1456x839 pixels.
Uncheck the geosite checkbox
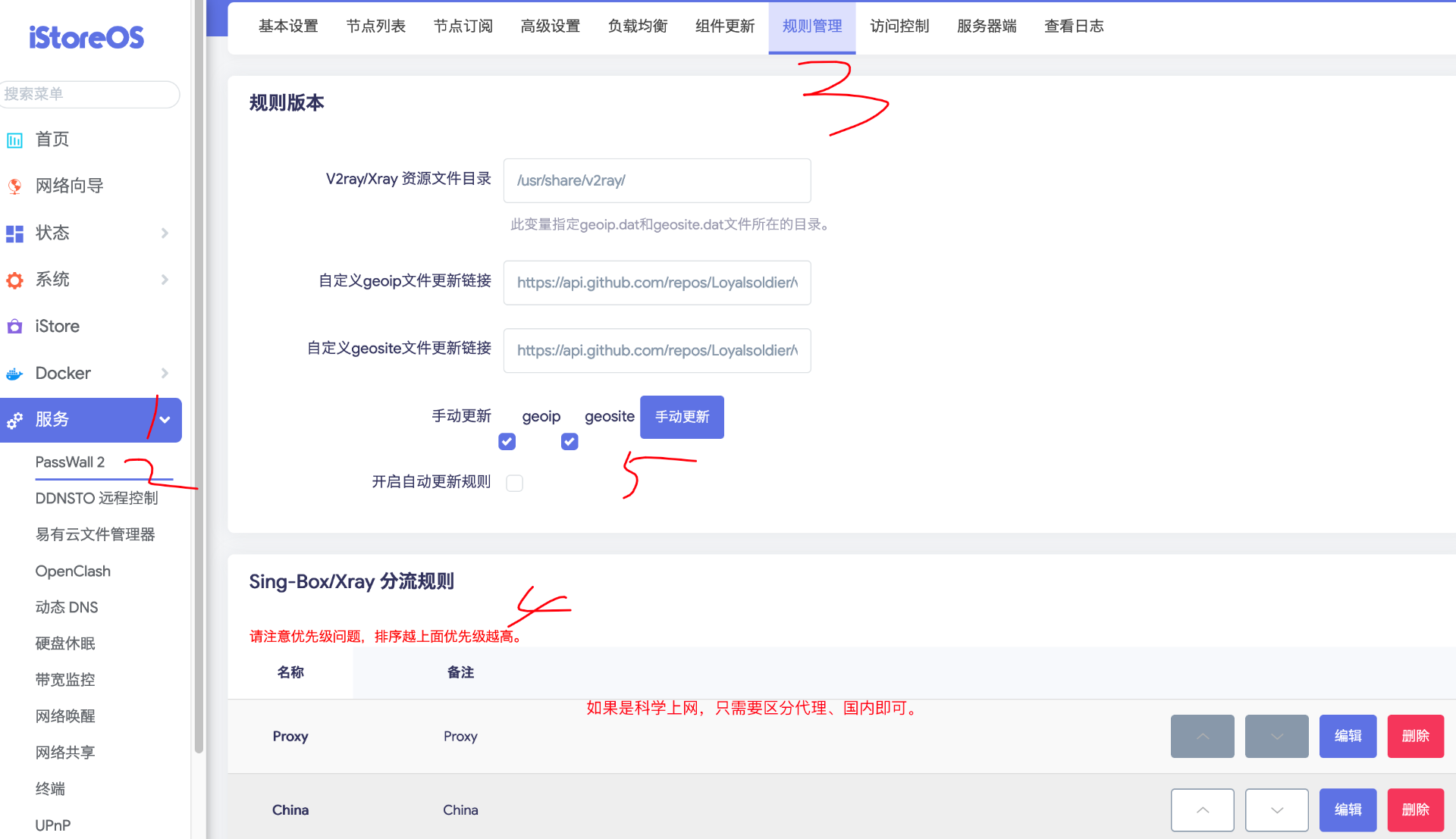click(569, 441)
